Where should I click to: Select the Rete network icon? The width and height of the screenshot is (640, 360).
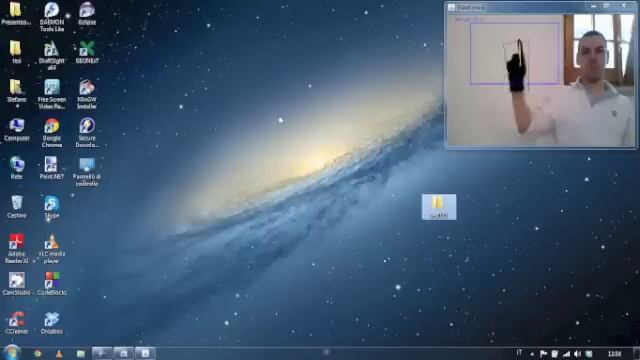point(16,168)
